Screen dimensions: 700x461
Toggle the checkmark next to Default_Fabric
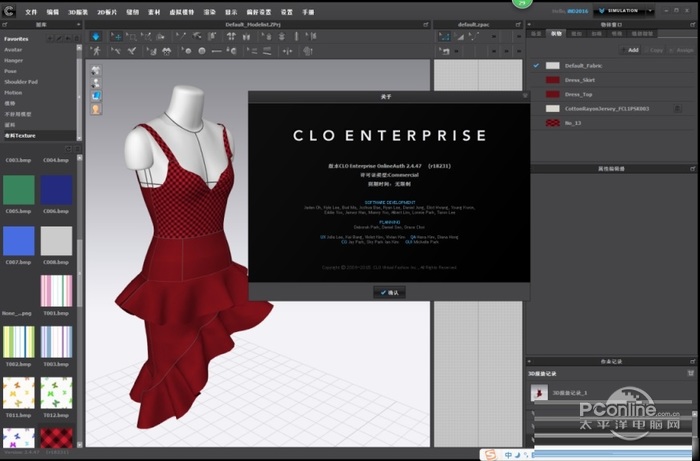coord(537,65)
